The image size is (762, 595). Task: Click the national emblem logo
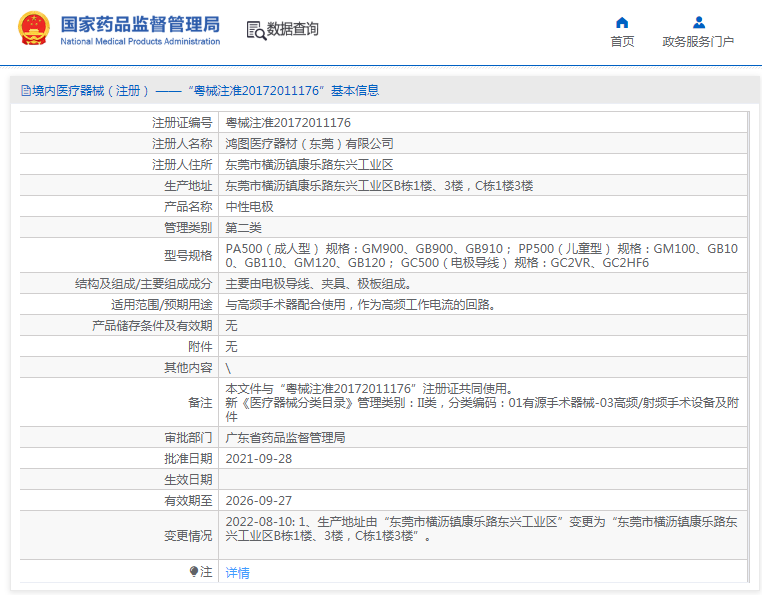34,28
